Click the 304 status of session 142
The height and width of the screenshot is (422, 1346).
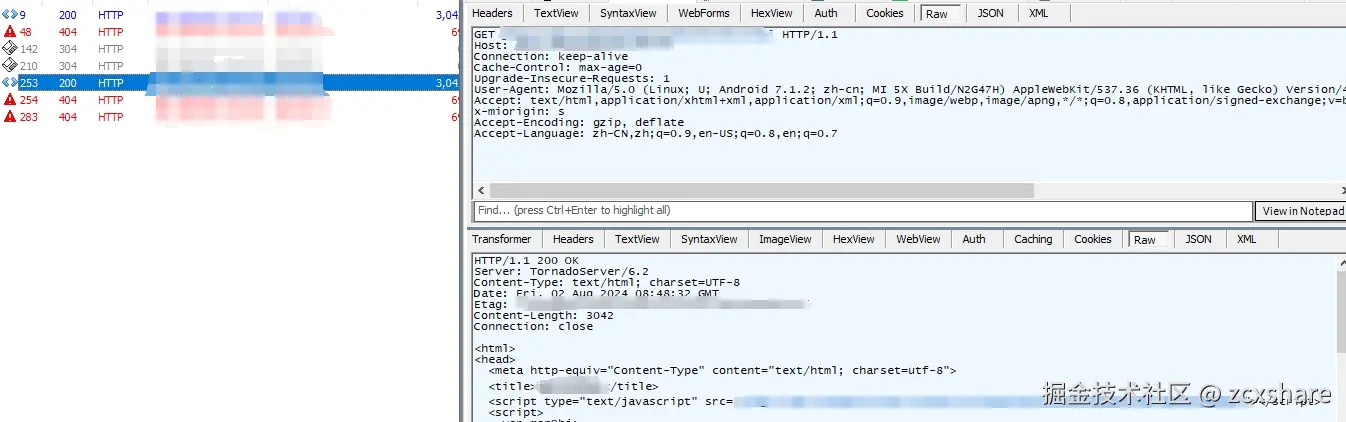pos(67,49)
